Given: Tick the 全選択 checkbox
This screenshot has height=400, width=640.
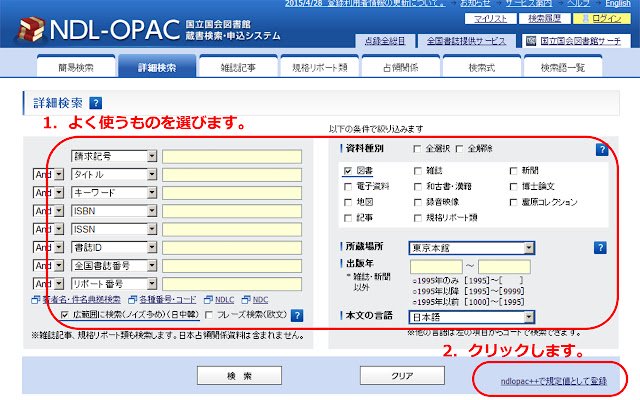Looking at the screenshot, I should [417, 149].
